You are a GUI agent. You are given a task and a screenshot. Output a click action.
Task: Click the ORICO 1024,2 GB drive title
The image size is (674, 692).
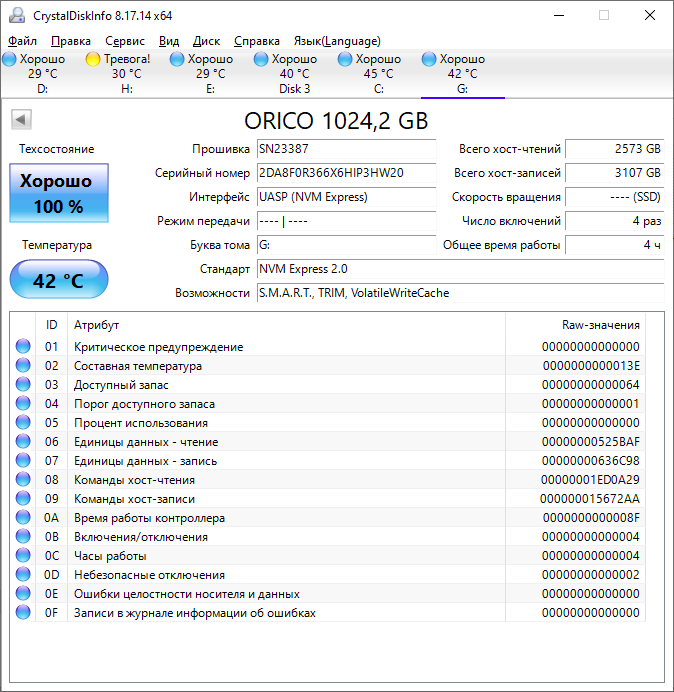click(336, 120)
